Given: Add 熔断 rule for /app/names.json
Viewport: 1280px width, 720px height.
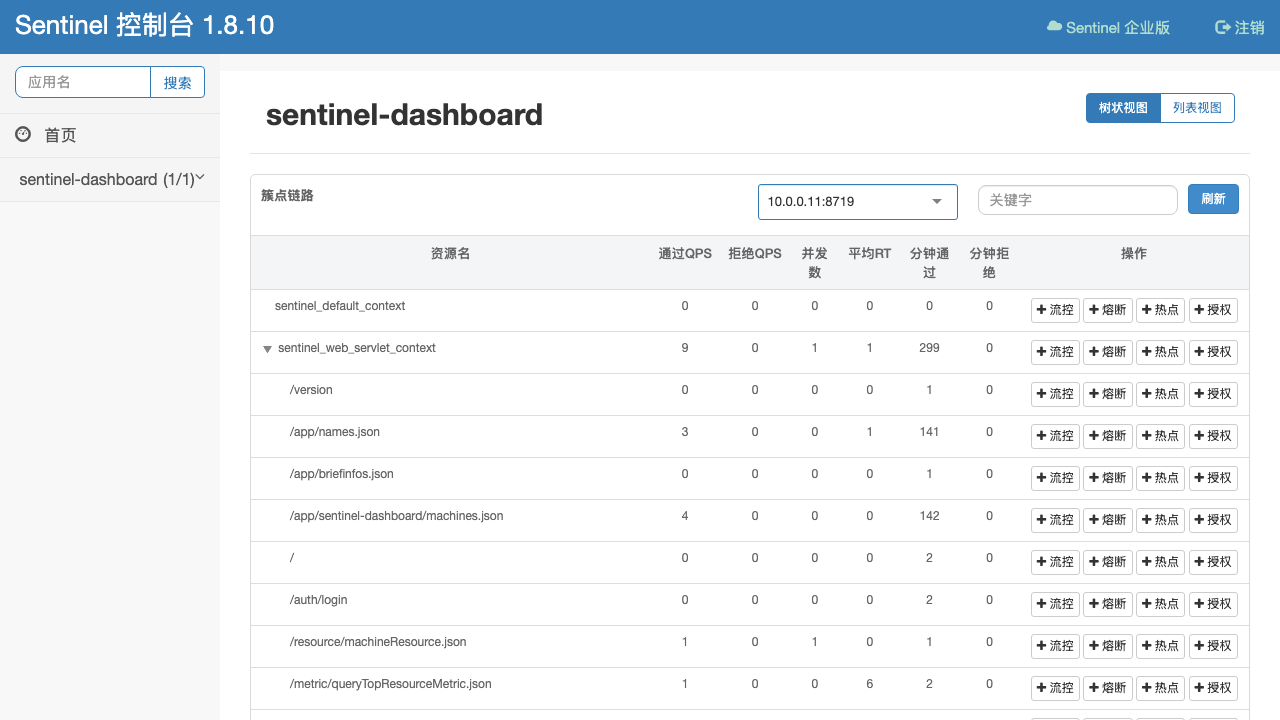Looking at the screenshot, I should click(x=1108, y=436).
